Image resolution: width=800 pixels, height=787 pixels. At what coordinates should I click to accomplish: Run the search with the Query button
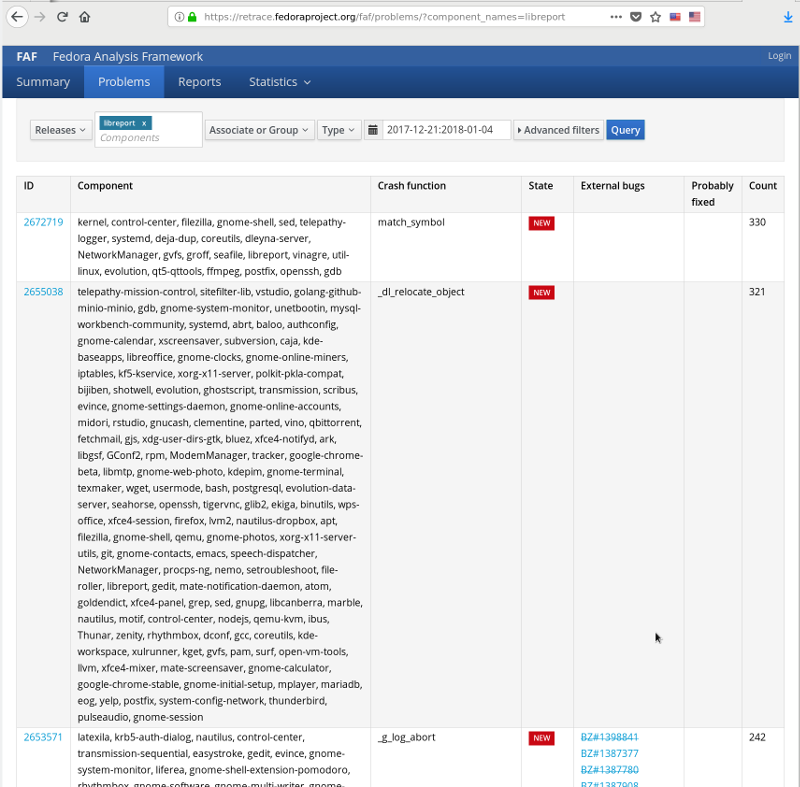(x=626, y=130)
